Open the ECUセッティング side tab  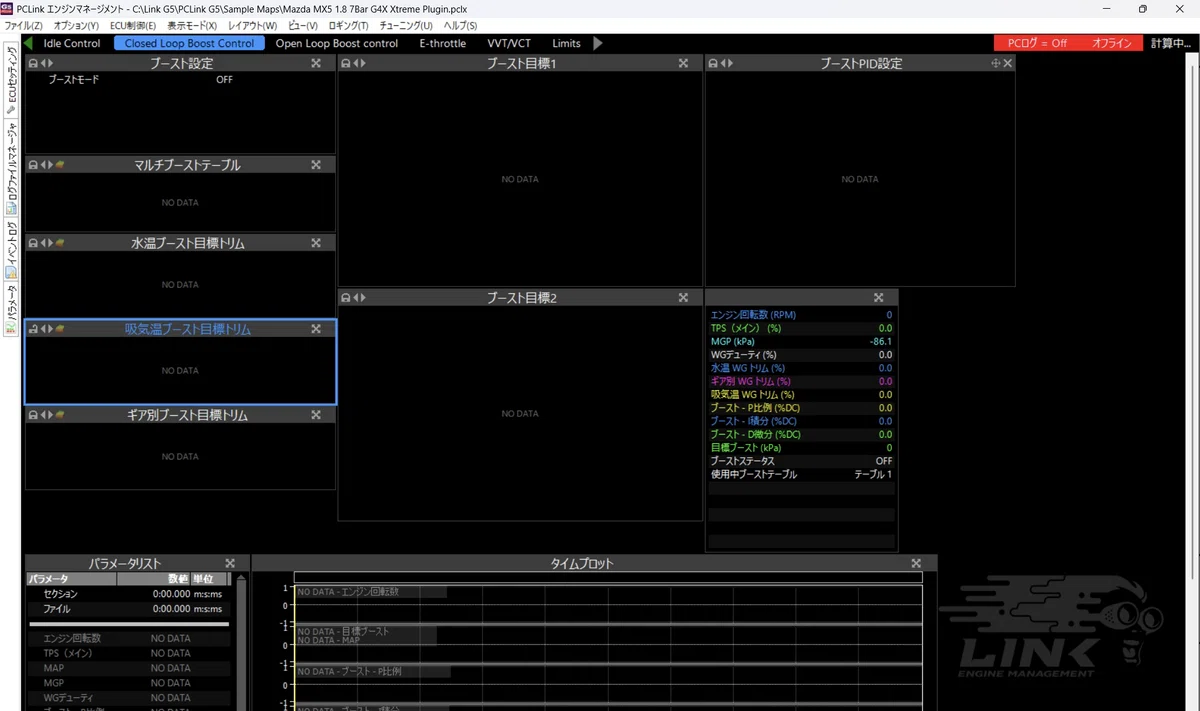[x=12, y=79]
